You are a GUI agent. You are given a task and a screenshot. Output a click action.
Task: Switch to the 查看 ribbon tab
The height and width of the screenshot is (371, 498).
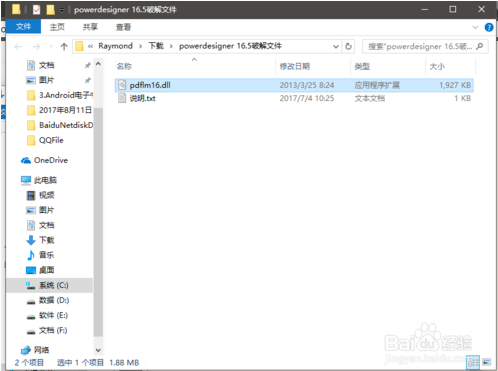[x=123, y=27]
